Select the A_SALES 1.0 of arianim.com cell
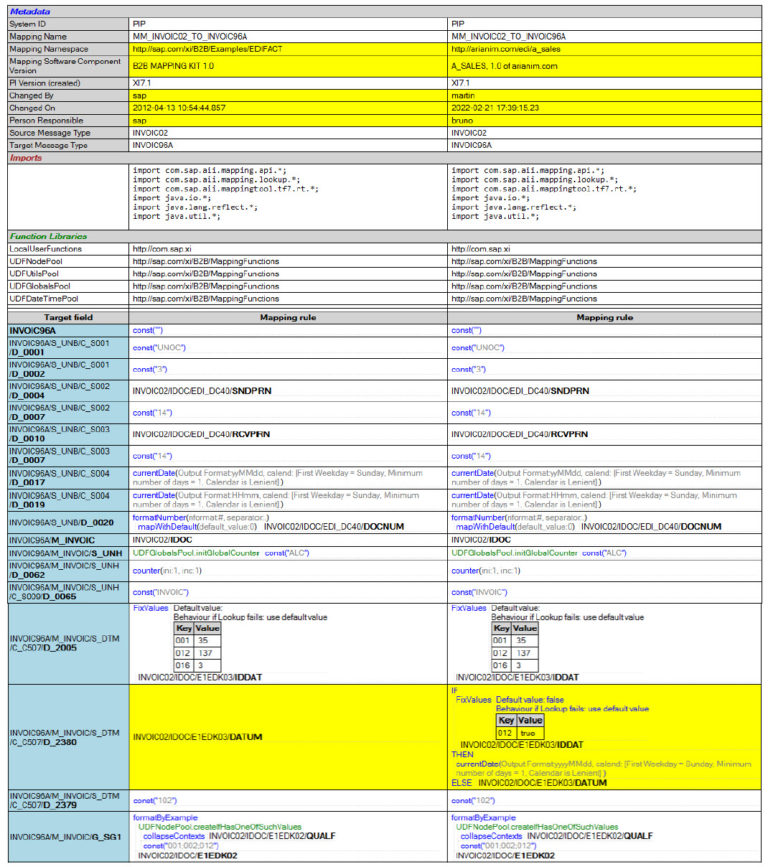 pos(518,66)
